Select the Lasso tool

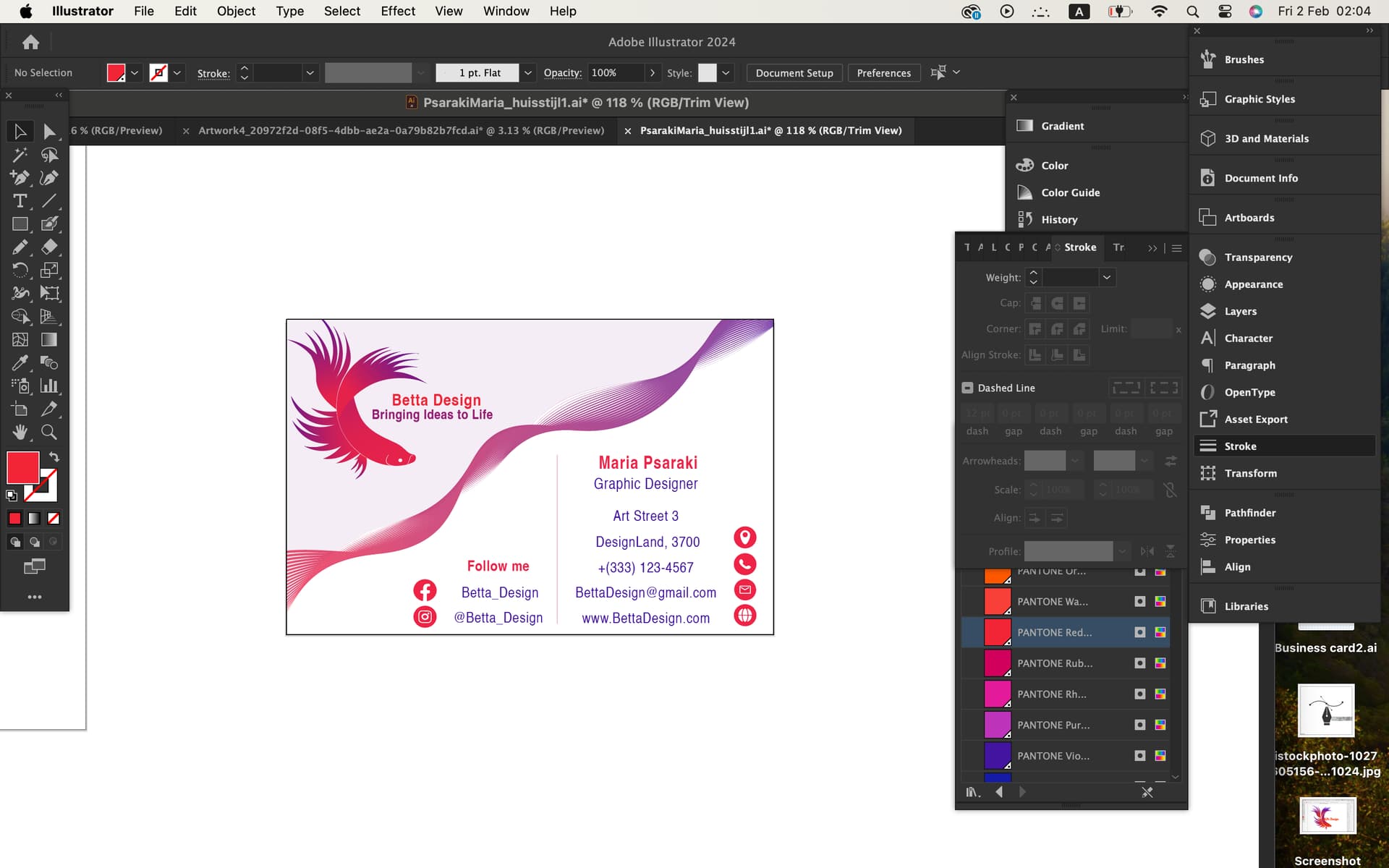click(49, 155)
